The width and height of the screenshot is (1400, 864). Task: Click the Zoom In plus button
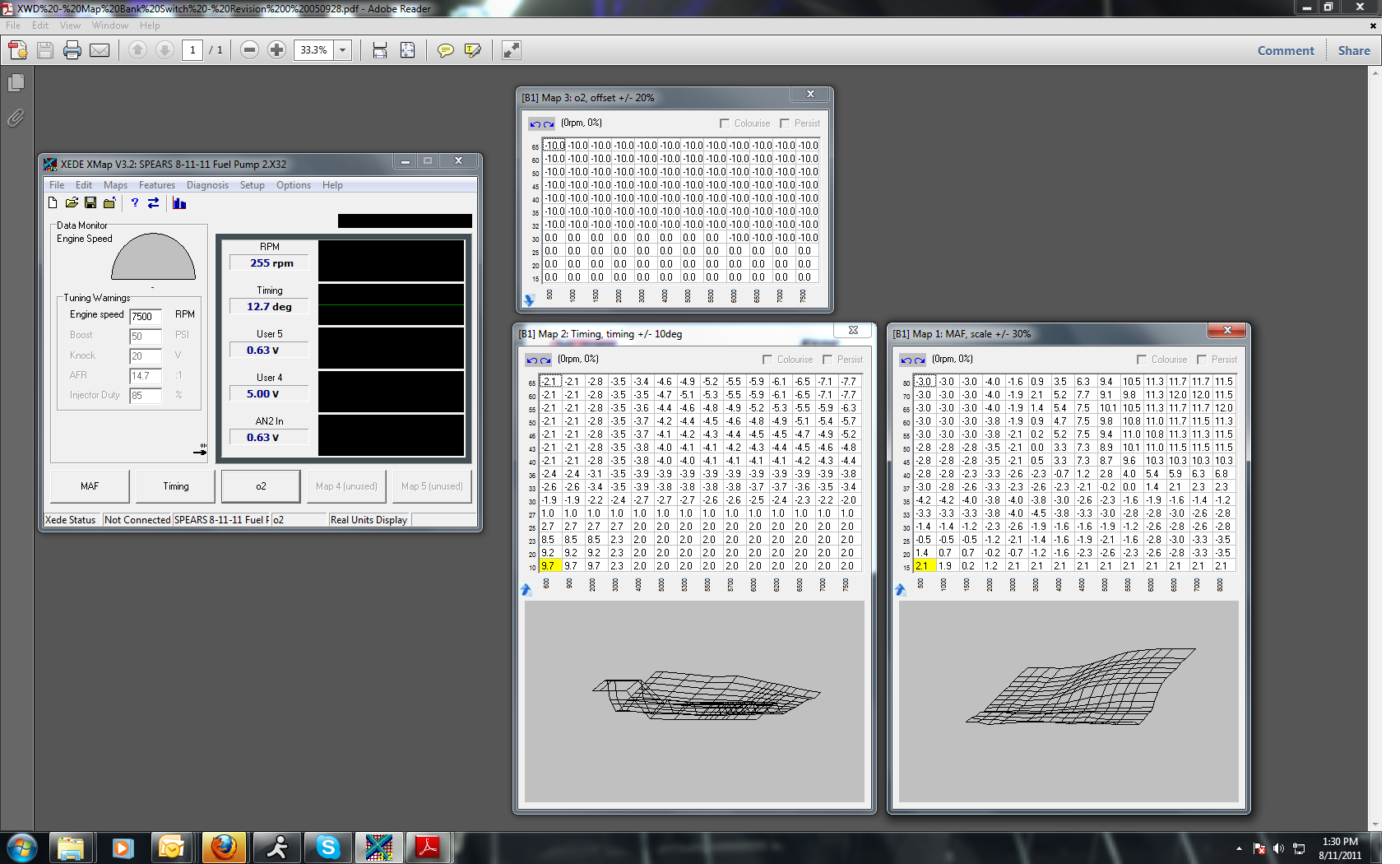pos(276,50)
